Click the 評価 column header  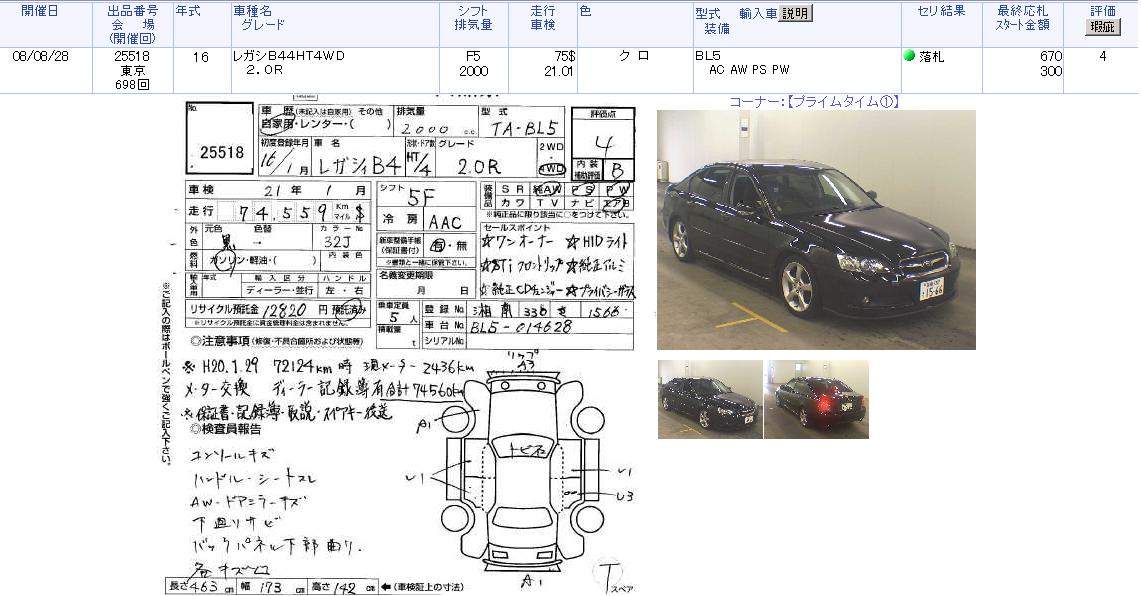(x=1102, y=11)
